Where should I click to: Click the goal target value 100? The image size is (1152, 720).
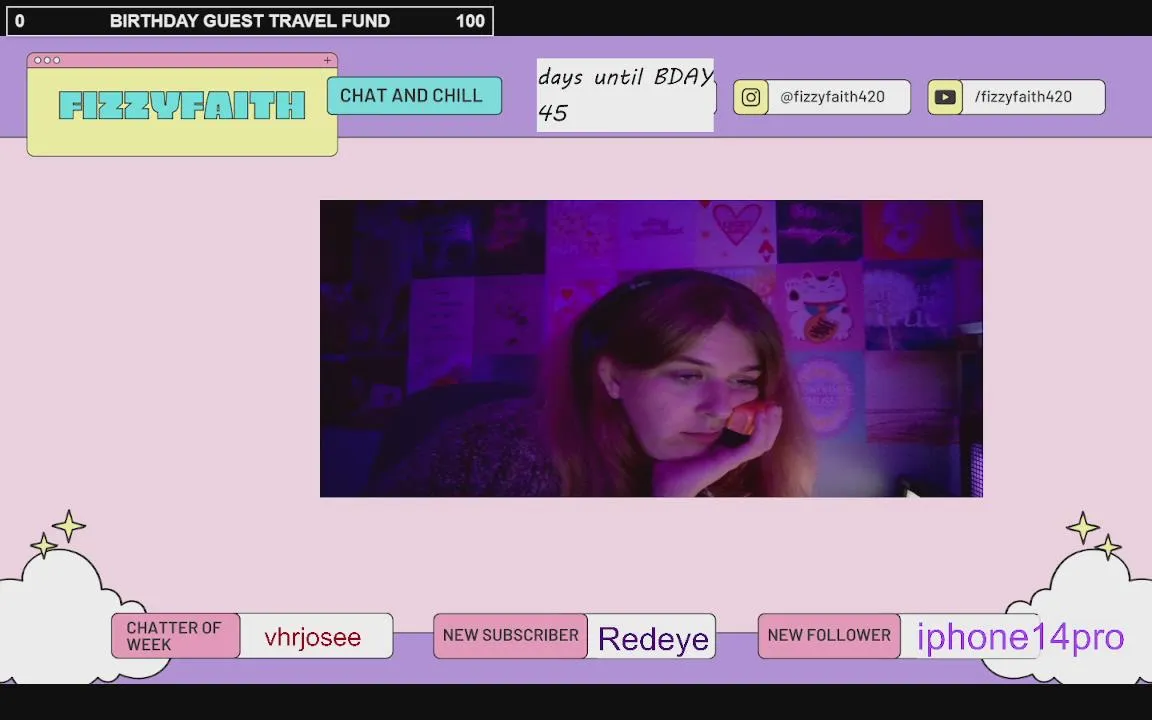(470, 21)
